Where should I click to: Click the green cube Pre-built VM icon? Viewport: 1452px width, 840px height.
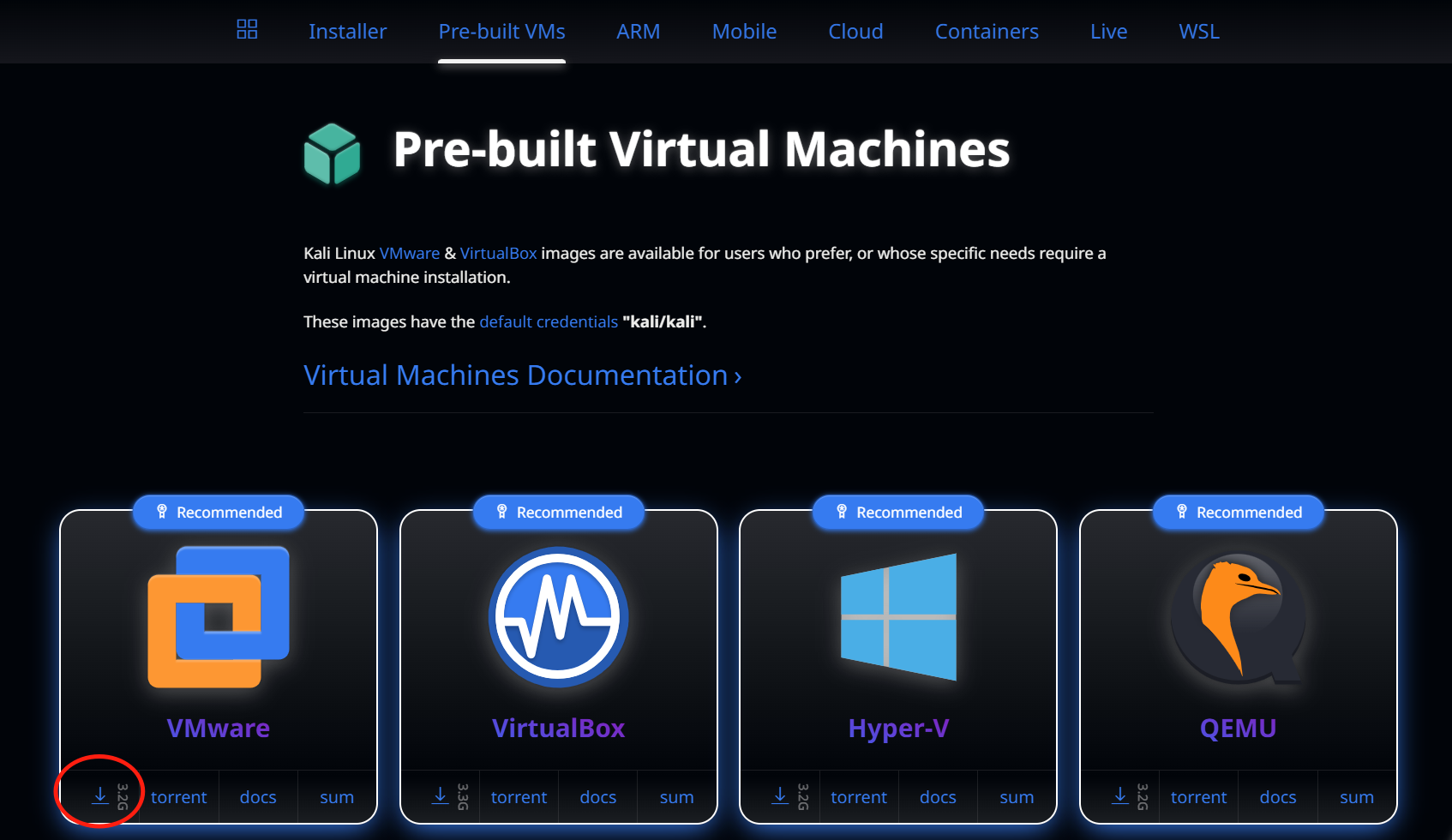tap(333, 153)
